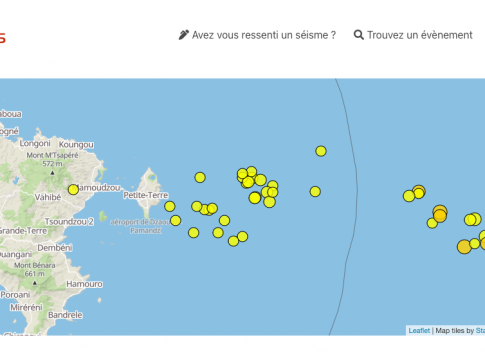Select the lone marker northeast of Petite-Terre
The image size is (485, 360).
pyautogui.click(x=200, y=177)
